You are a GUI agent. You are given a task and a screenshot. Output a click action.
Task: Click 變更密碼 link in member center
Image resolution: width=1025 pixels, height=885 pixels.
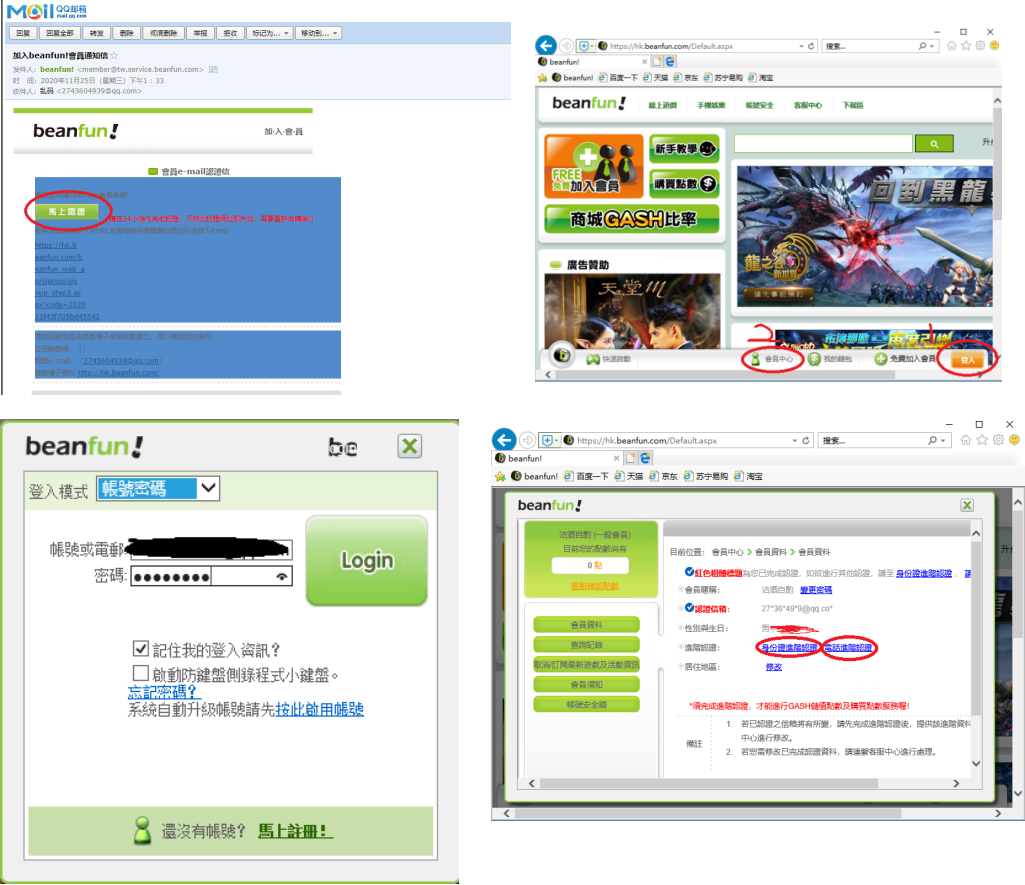tap(816, 590)
